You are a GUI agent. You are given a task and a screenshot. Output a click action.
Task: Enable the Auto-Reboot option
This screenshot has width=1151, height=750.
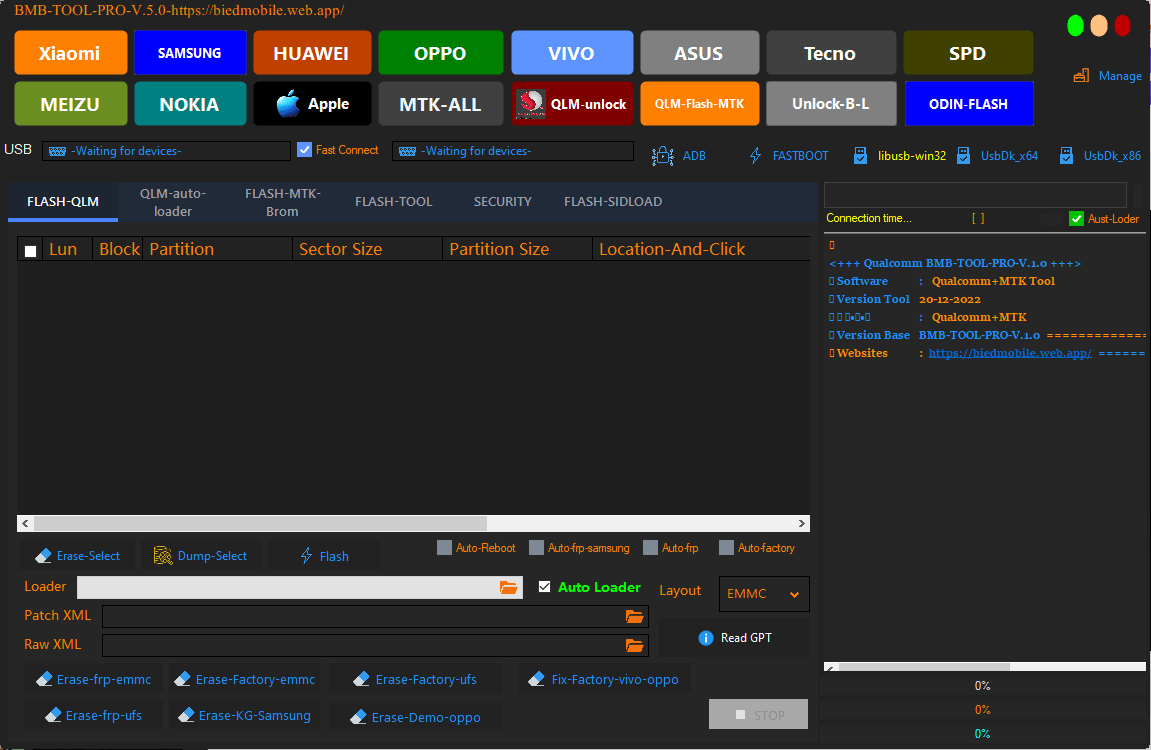444,547
